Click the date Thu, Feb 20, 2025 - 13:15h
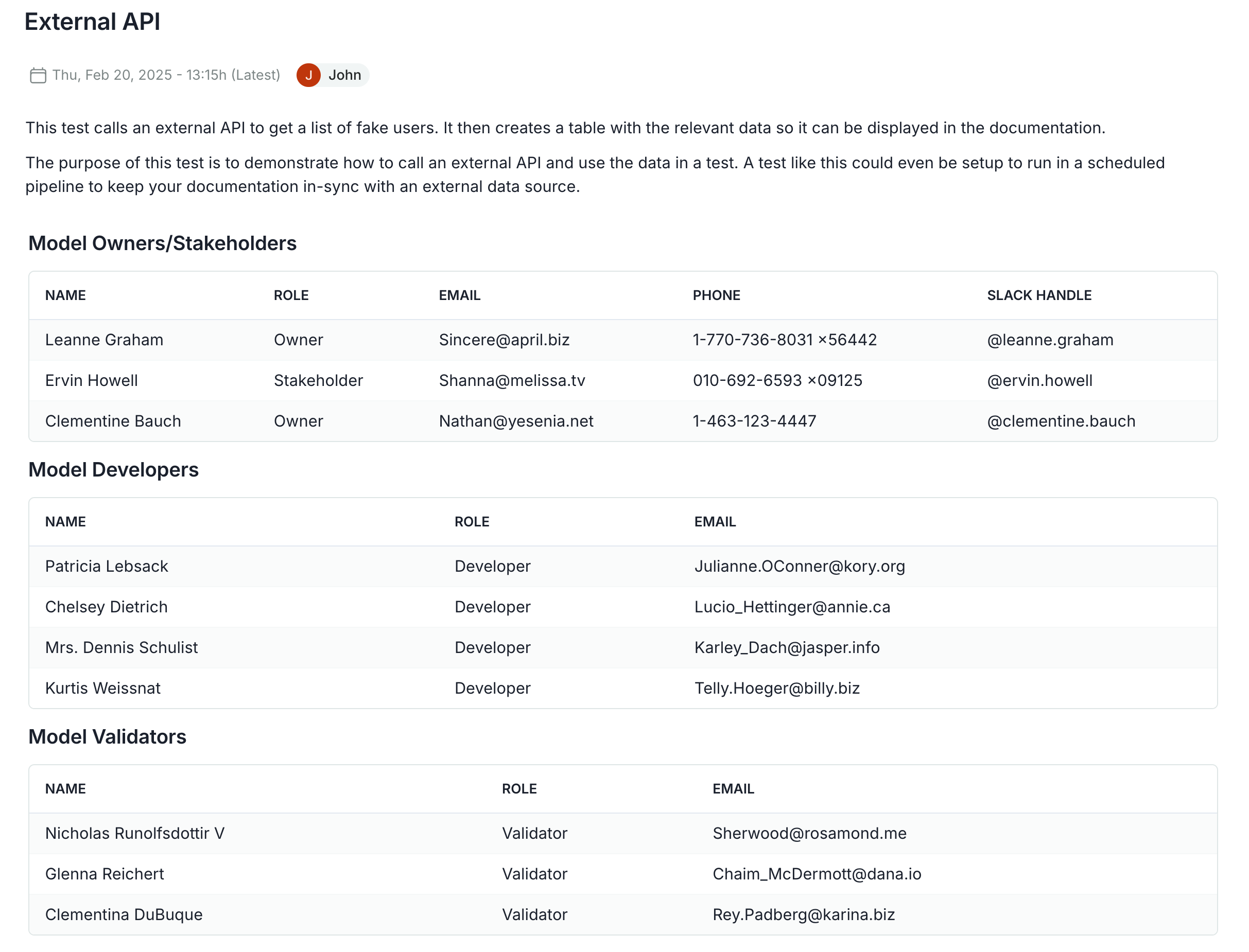The height and width of the screenshot is (952, 1249). 164,74
